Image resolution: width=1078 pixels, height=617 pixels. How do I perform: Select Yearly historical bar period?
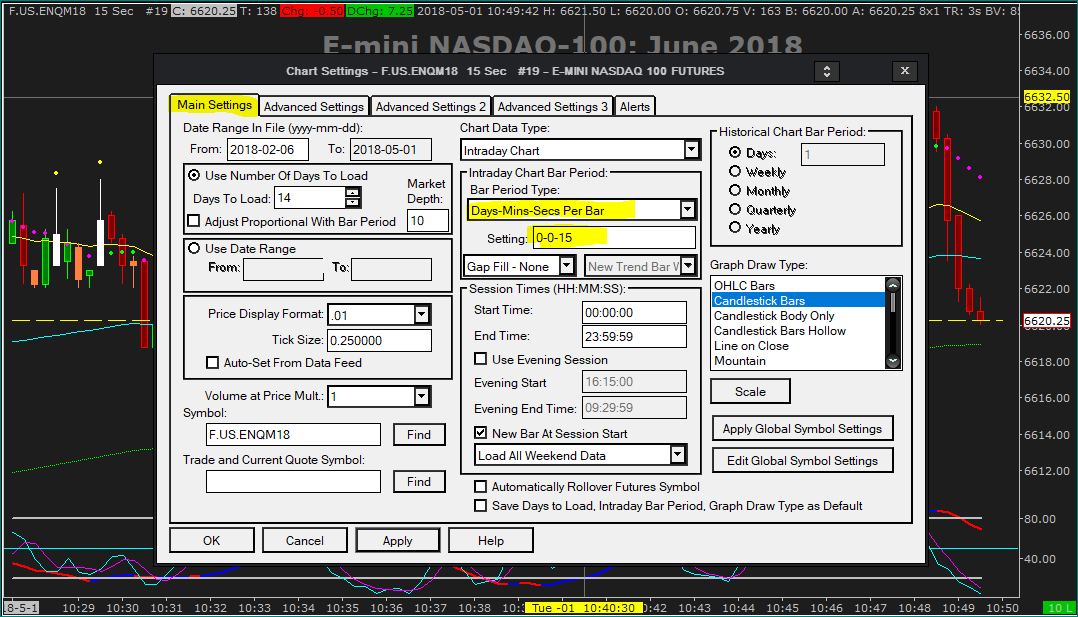[x=735, y=228]
